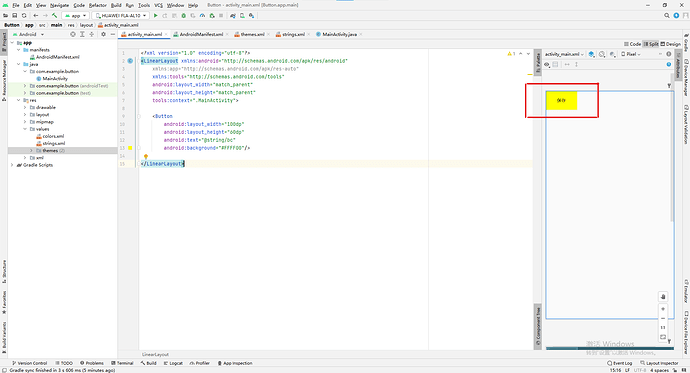The image size is (690, 373).
Task: Click the Sync Project refresh icon
Action: [x=24, y=15]
